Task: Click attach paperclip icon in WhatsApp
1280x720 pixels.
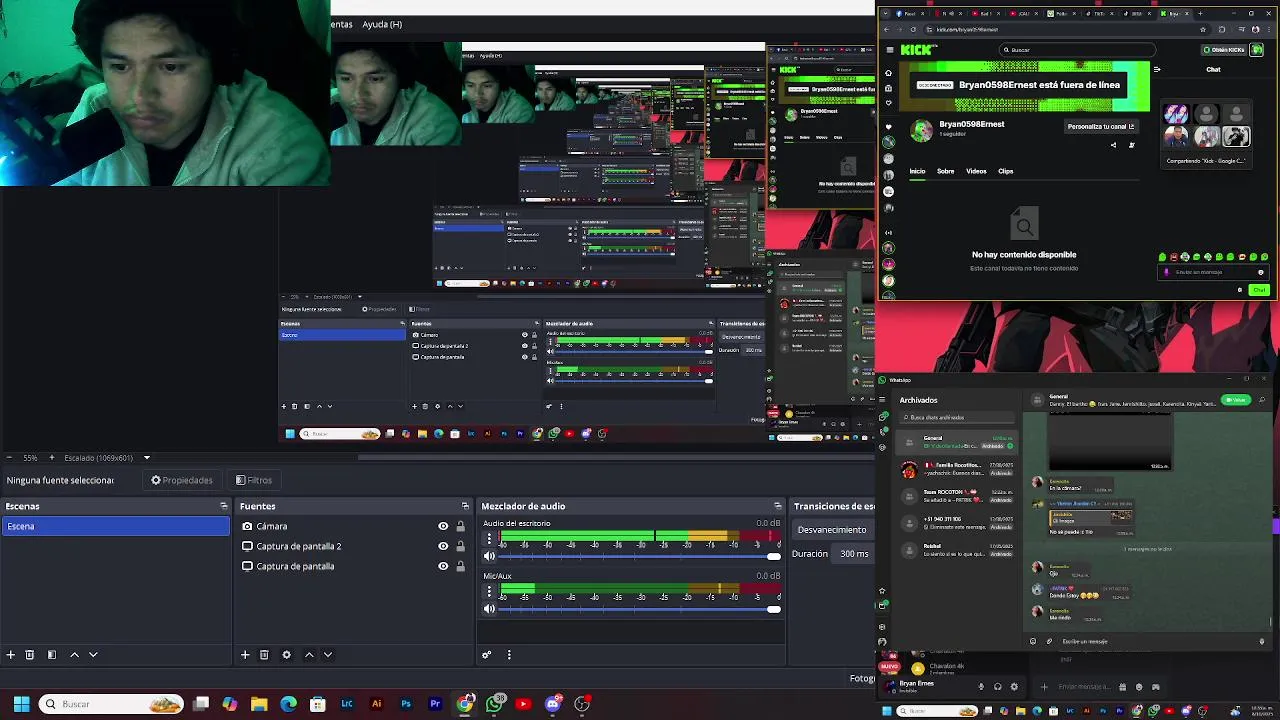Action: 1049,641
